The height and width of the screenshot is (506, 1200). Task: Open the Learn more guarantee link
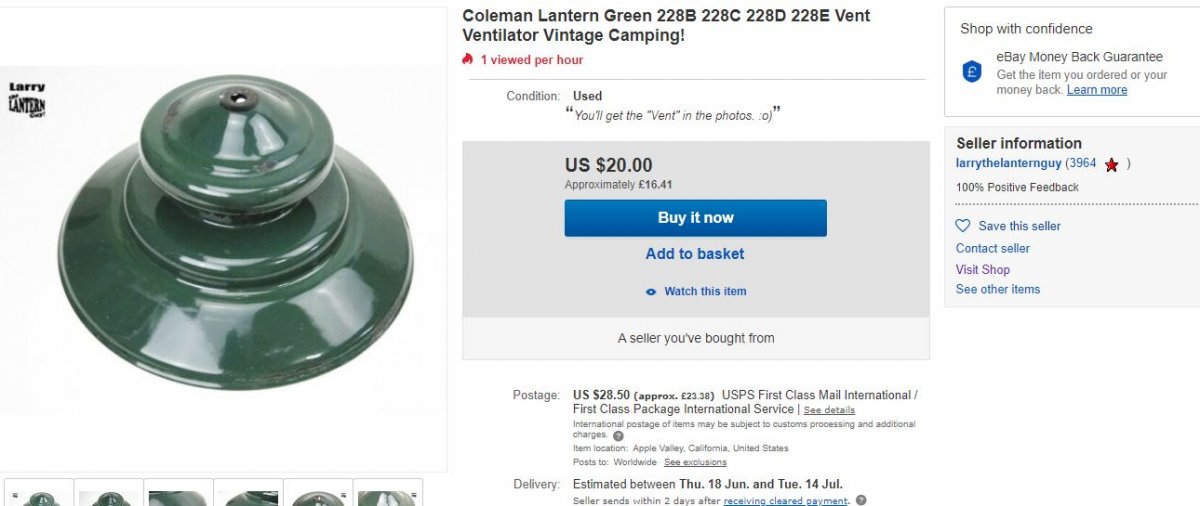(1096, 90)
